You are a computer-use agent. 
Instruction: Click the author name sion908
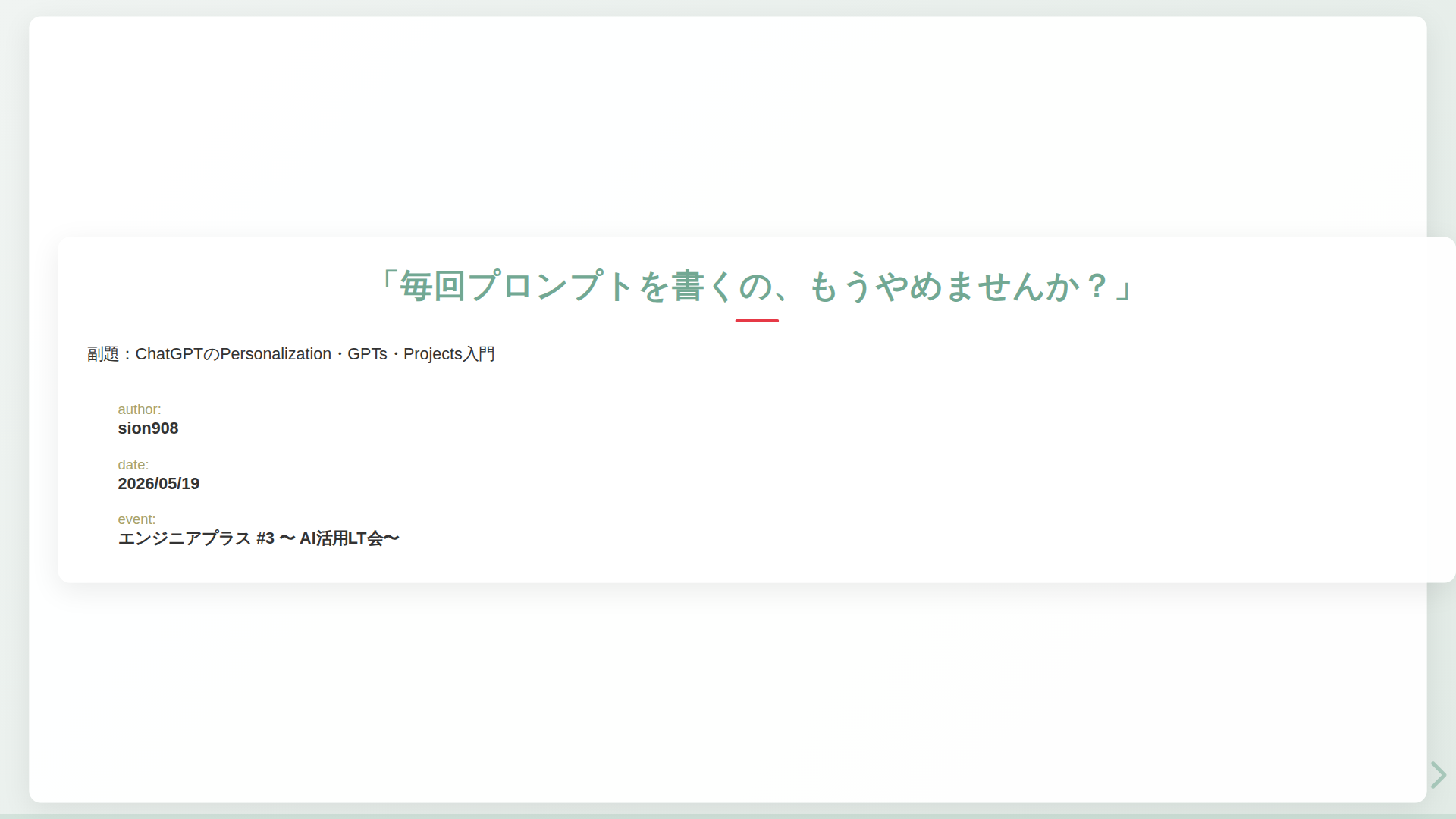[x=148, y=428]
